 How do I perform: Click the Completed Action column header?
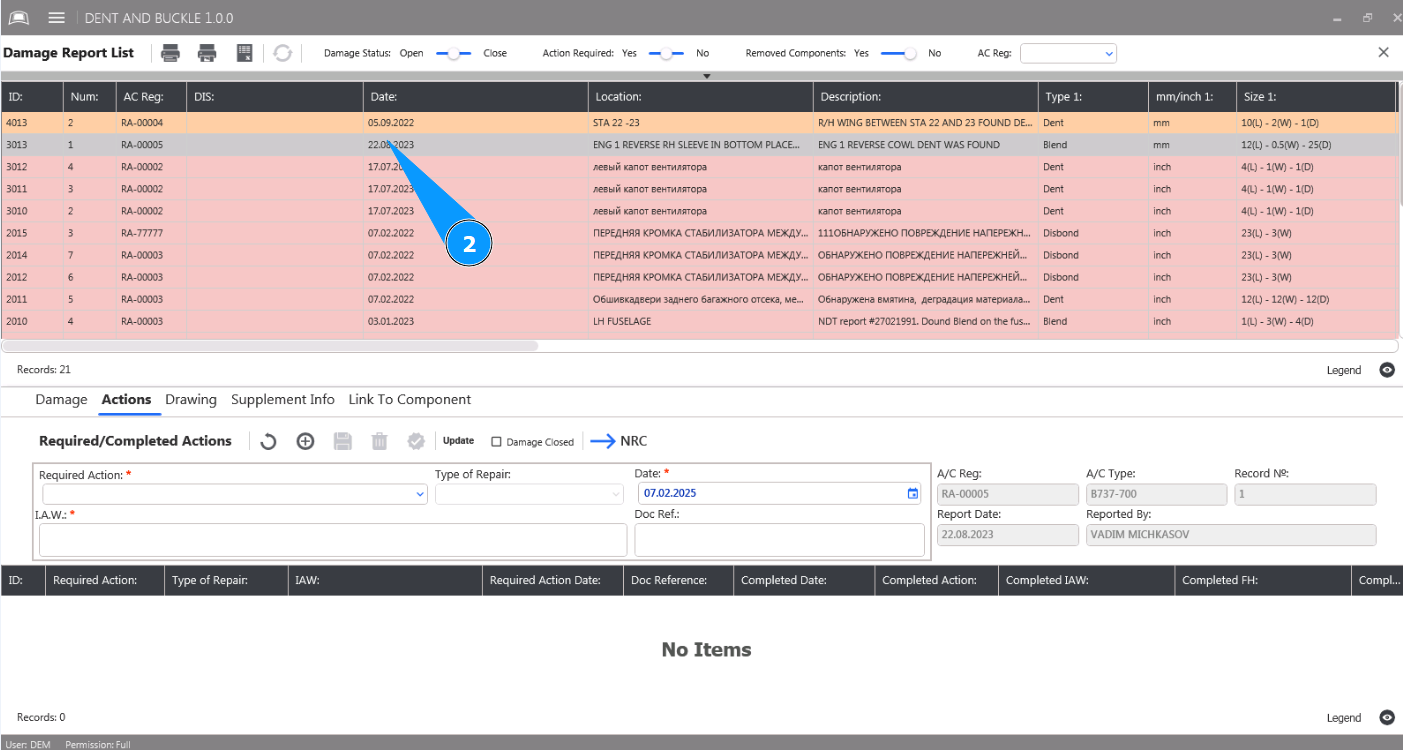click(x=937, y=580)
